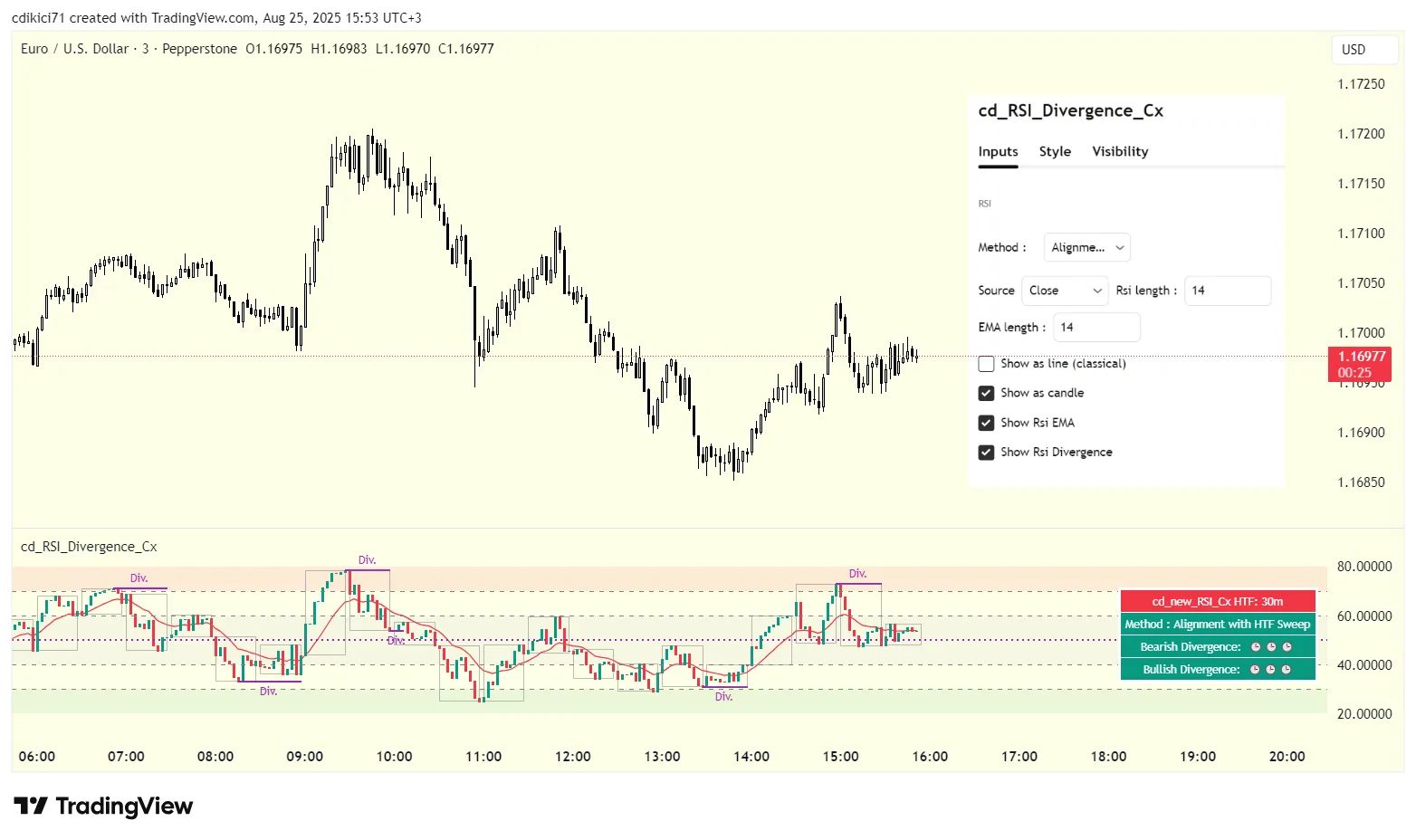Click the 06:00 time axis label

tap(36, 757)
